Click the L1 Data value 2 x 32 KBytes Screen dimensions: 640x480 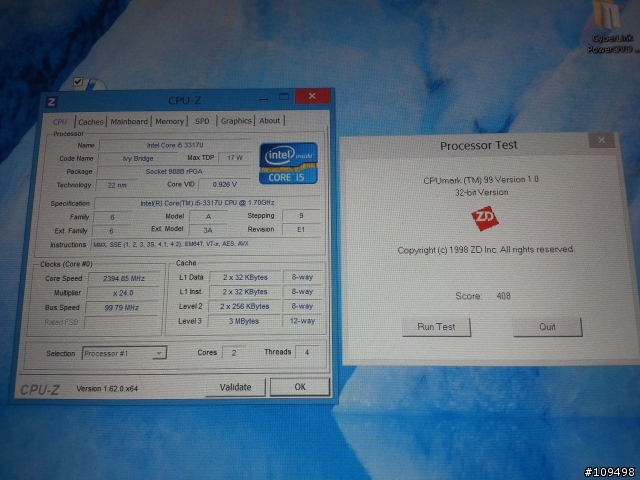click(245, 277)
